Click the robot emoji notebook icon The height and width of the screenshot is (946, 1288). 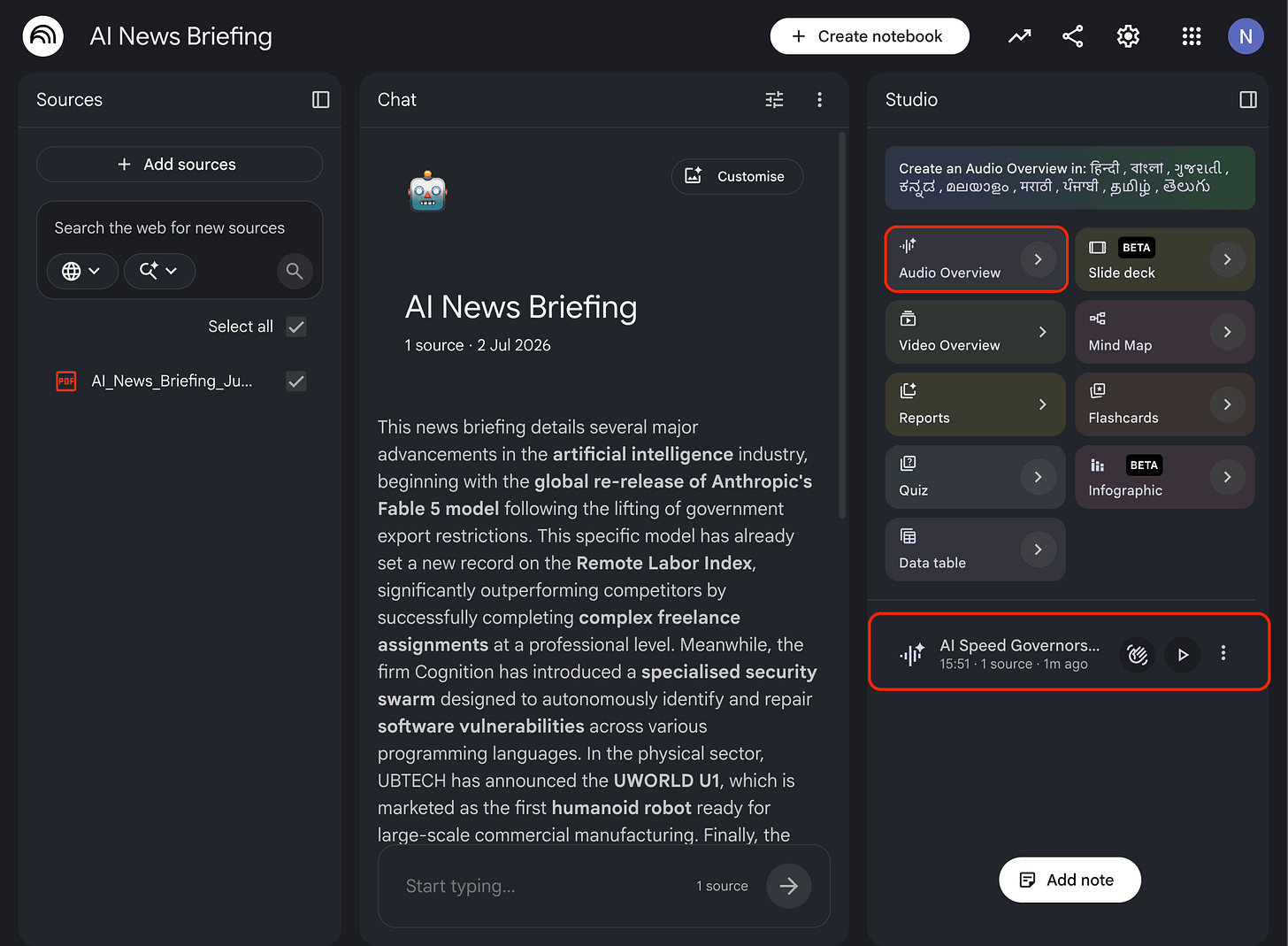tap(428, 191)
